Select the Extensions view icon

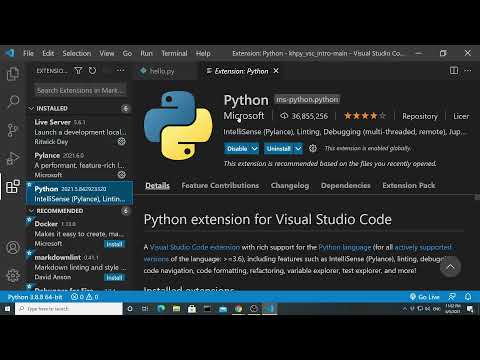pyautogui.click(x=13, y=187)
